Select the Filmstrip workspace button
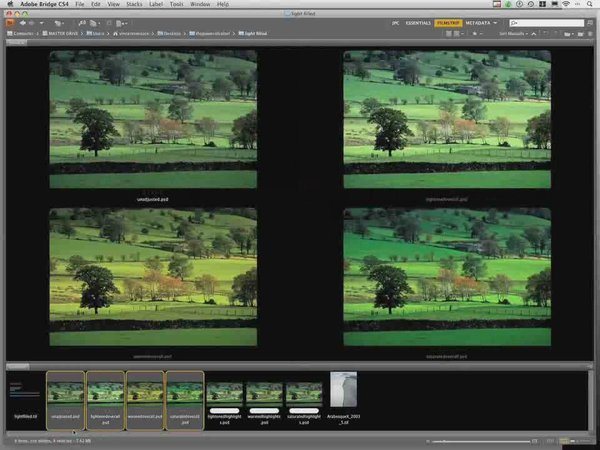 (447, 22)
